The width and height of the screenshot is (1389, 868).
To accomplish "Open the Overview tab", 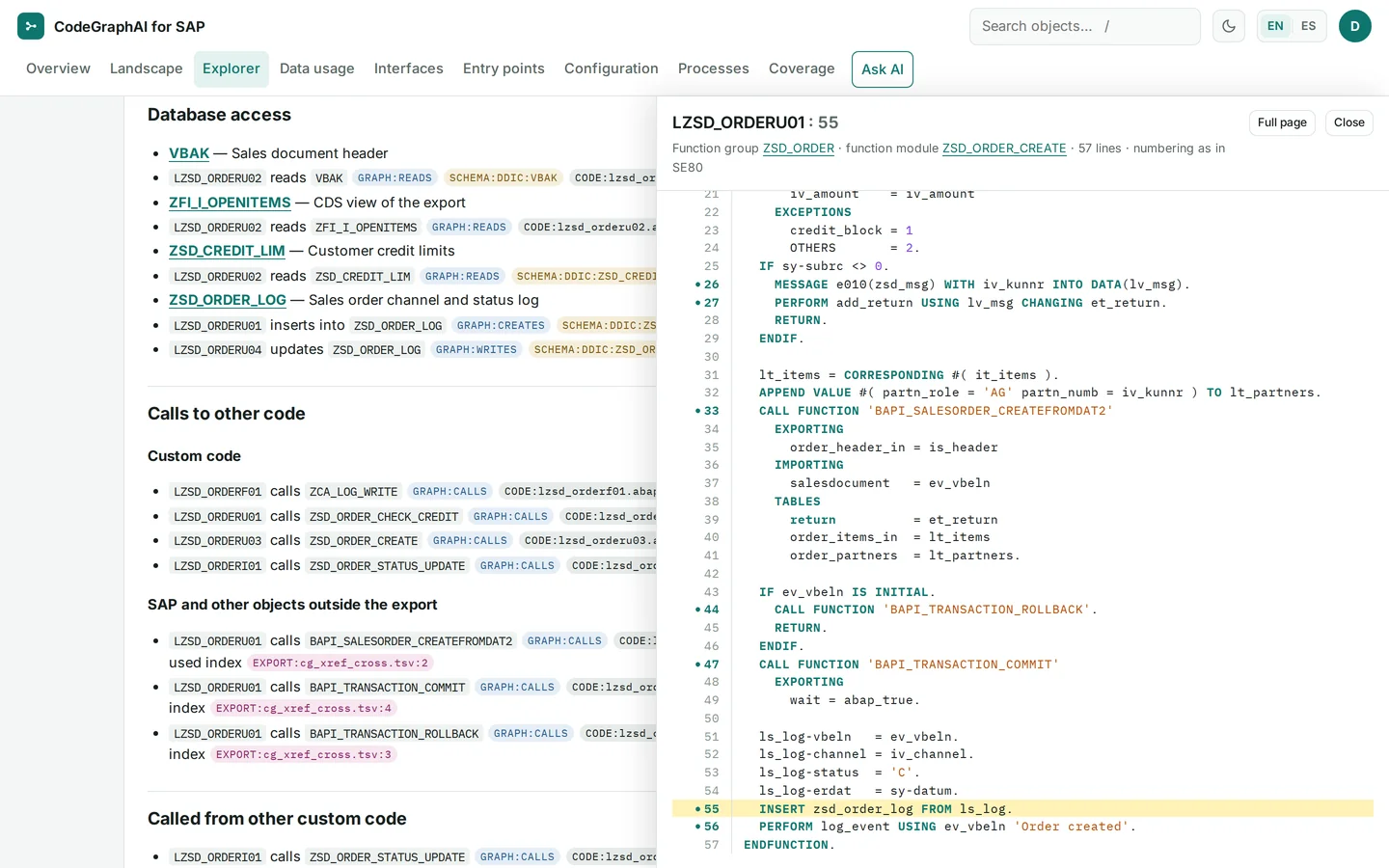I will pos(58,68).
